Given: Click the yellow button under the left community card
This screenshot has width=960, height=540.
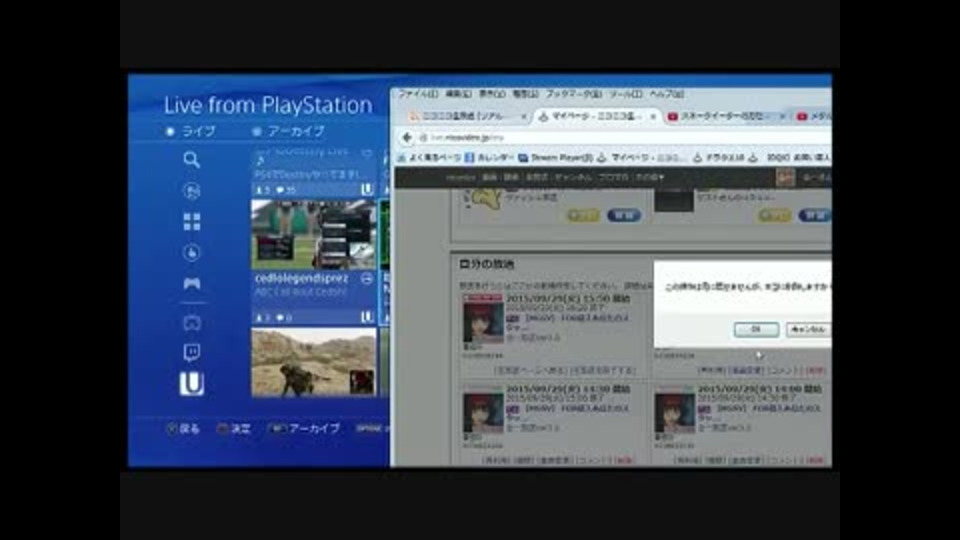Looking at the screenshot, I should click(583, 216).
